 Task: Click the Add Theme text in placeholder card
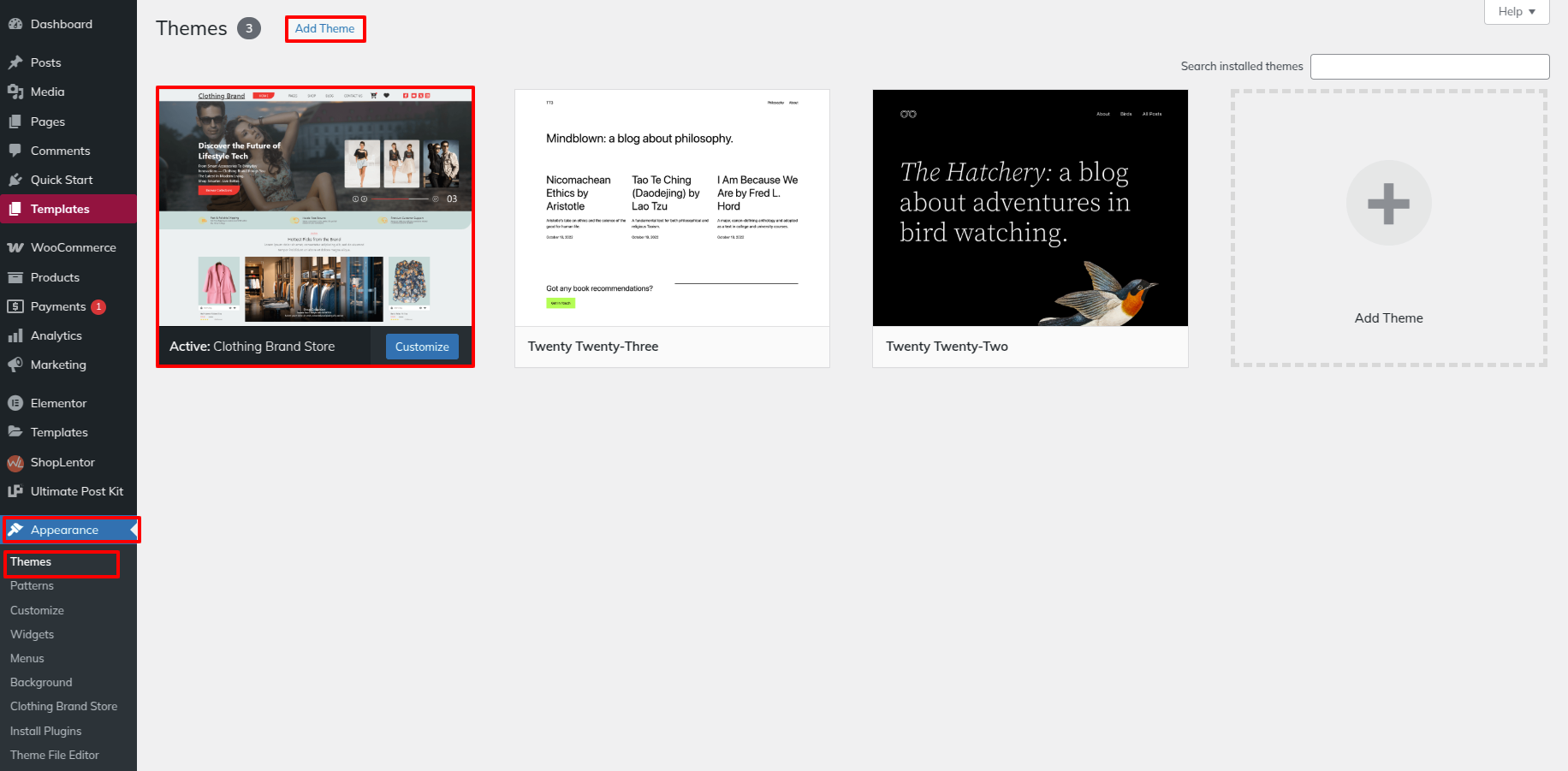pos(1388,318)
